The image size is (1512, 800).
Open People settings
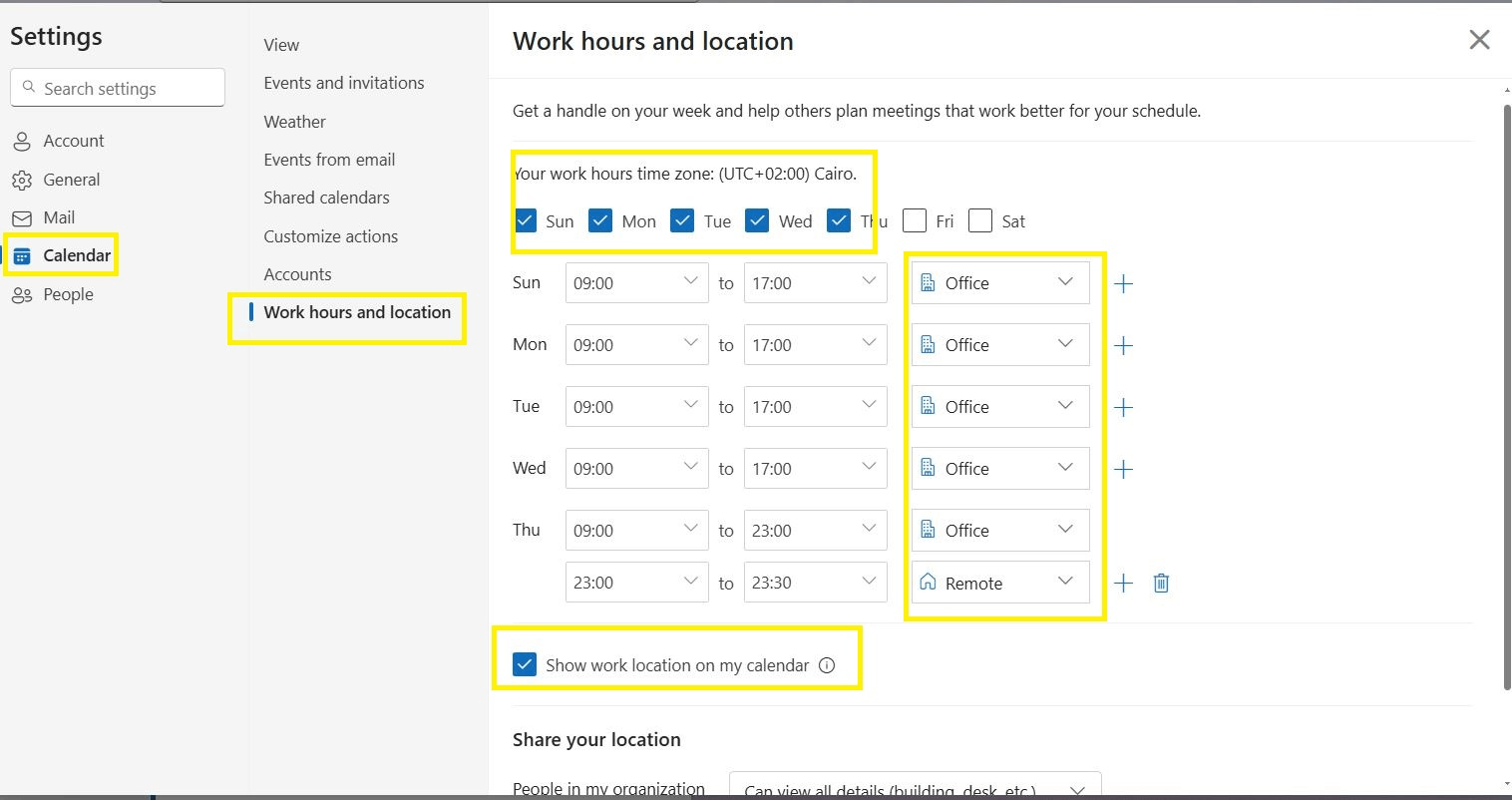(x=52, y=294)
